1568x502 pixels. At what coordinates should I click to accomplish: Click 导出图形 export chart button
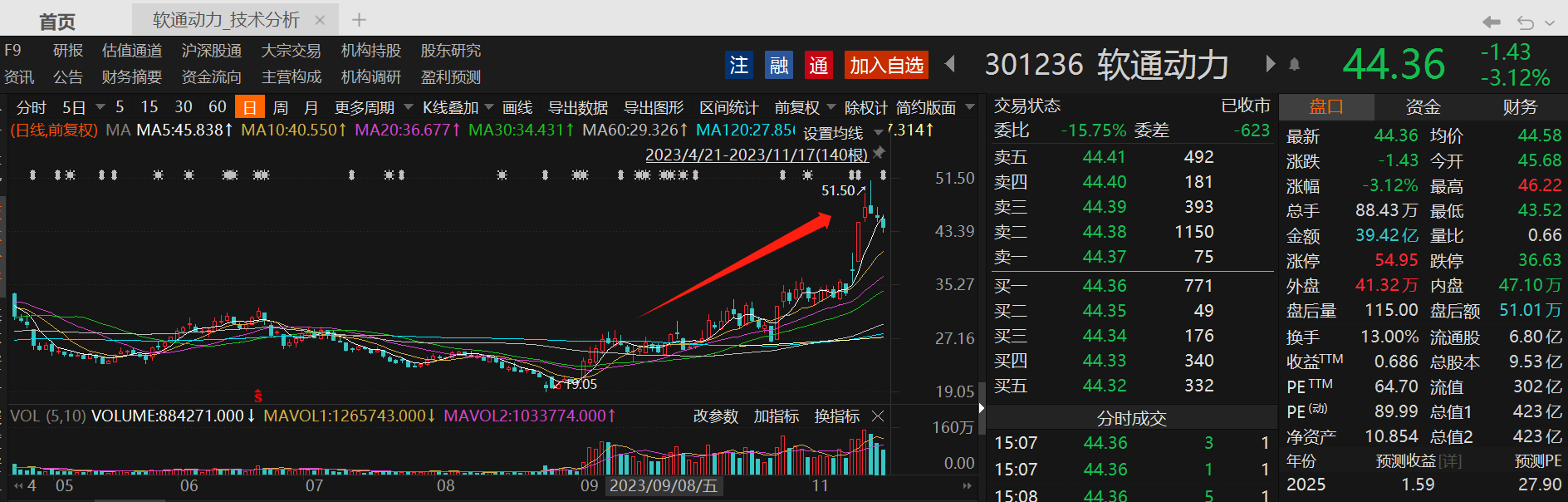click(x=654, y=107)
